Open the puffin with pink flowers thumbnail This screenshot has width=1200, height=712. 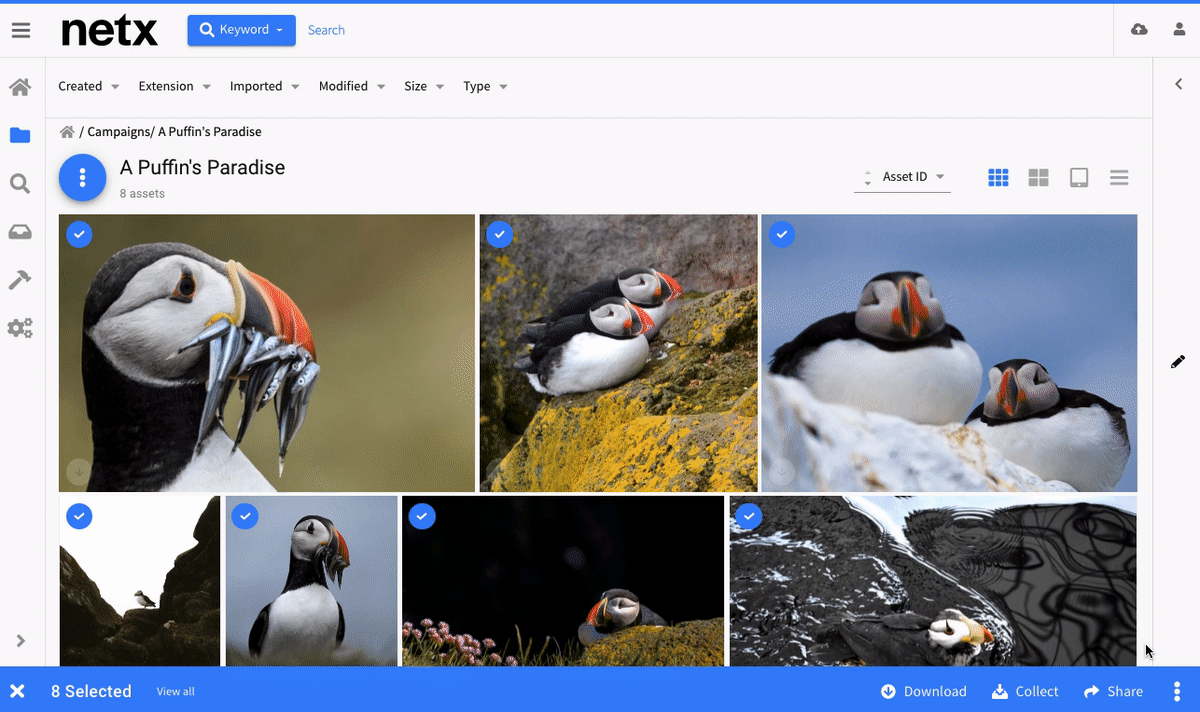563,581
